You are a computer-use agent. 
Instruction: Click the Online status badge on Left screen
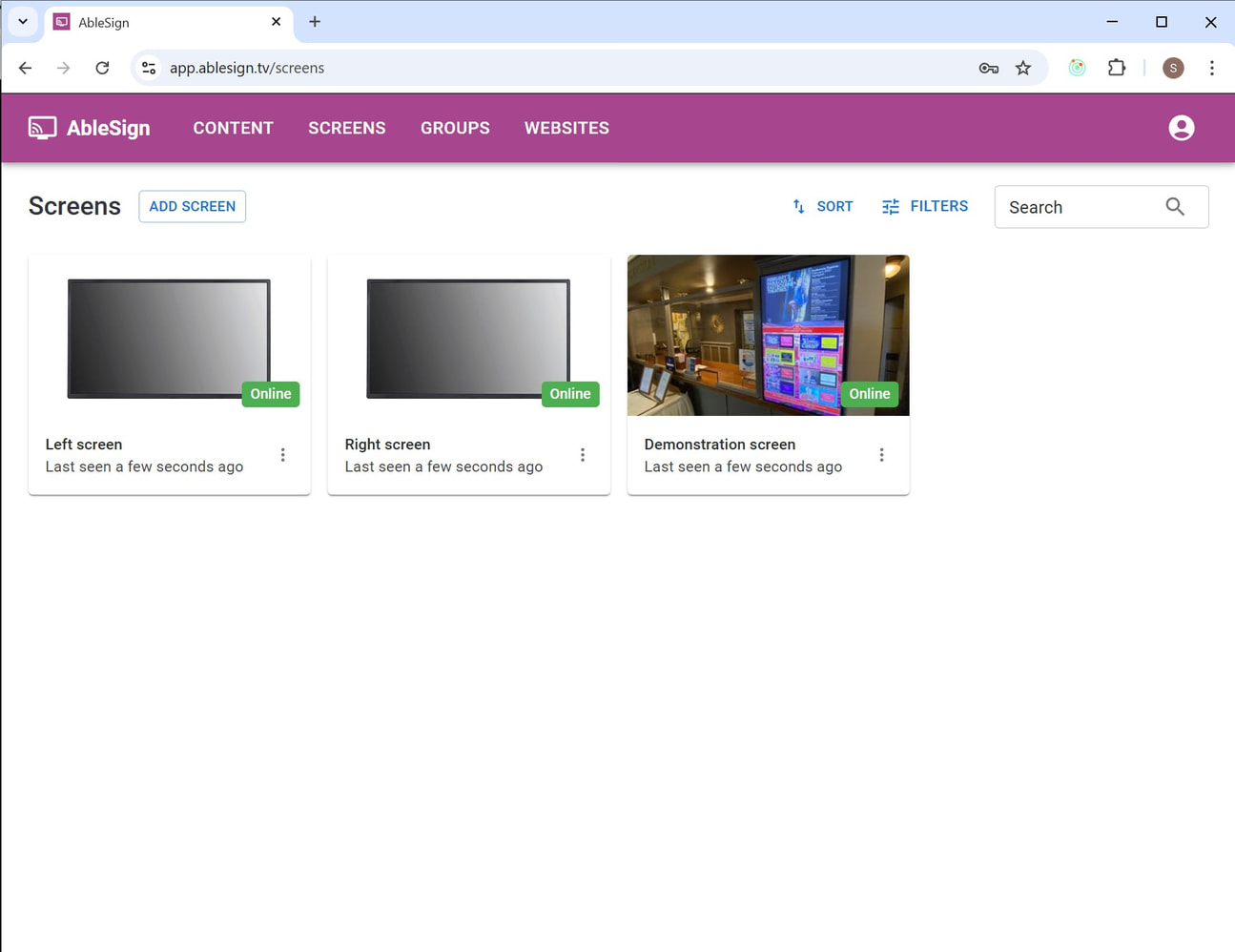point(270,394)
